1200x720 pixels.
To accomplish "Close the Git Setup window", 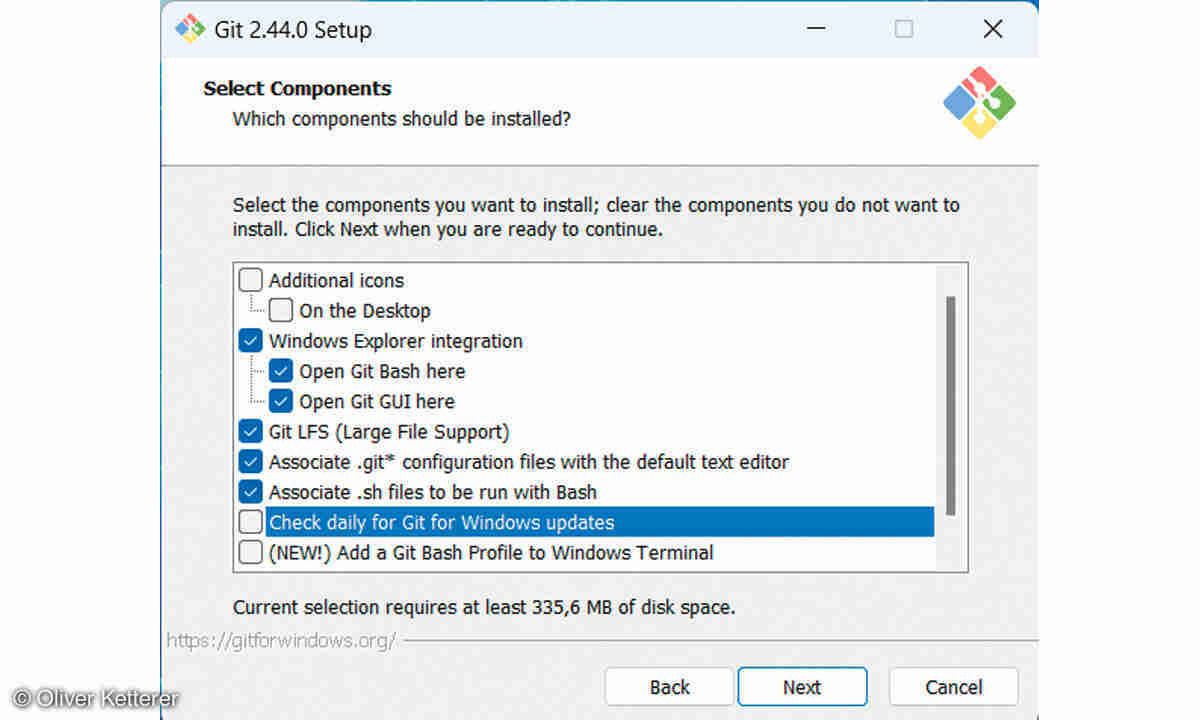I will [992, 29].
